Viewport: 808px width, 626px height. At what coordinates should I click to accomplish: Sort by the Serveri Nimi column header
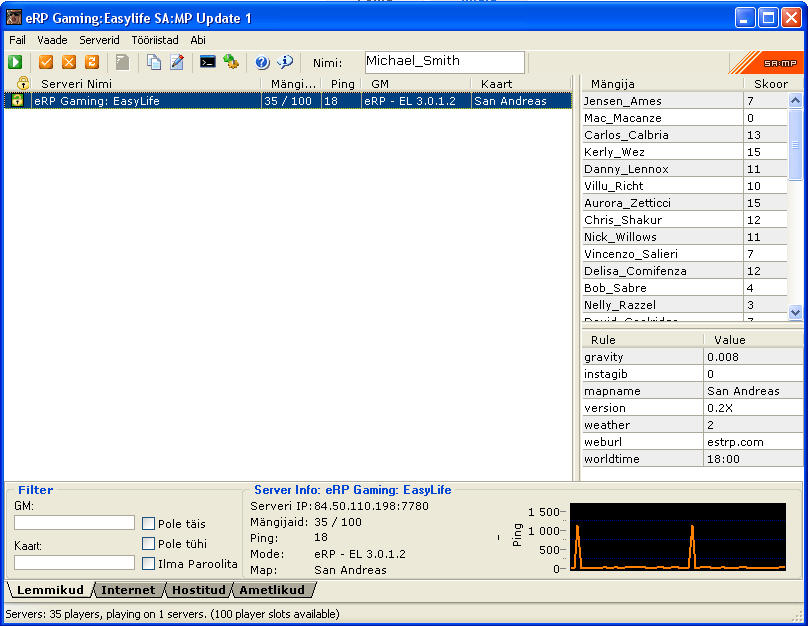(x=146, y=83)
